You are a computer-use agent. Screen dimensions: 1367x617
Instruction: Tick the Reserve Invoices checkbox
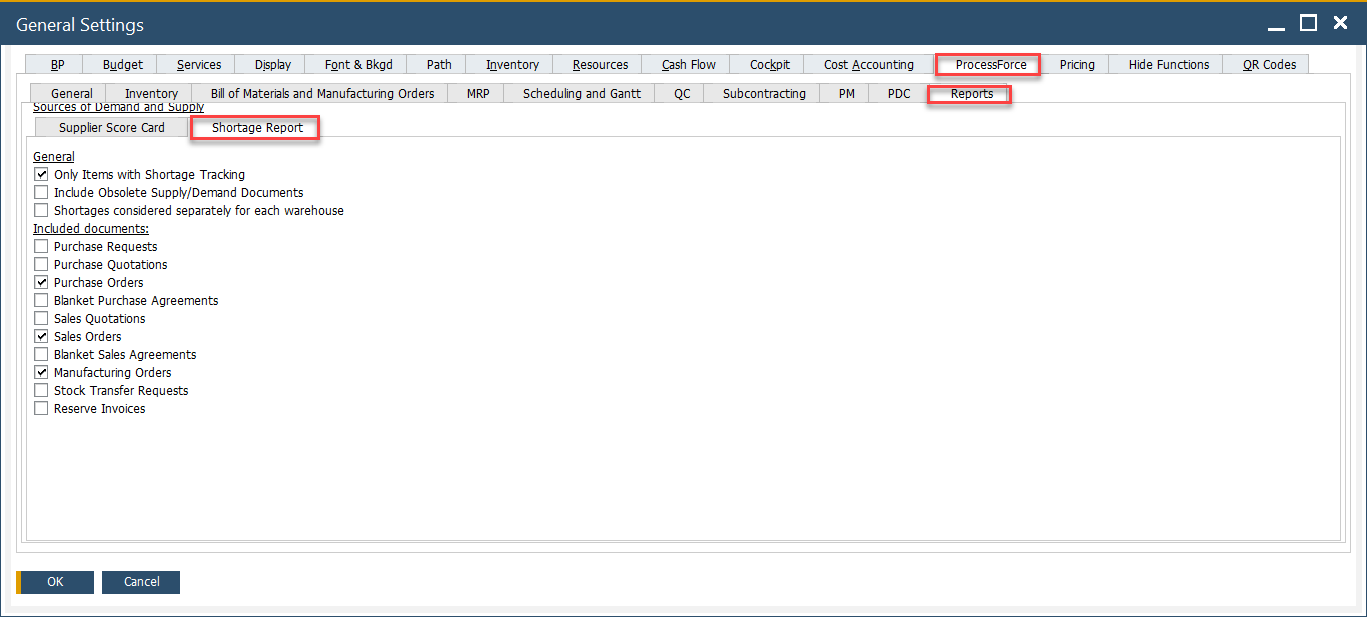[41, 409]
